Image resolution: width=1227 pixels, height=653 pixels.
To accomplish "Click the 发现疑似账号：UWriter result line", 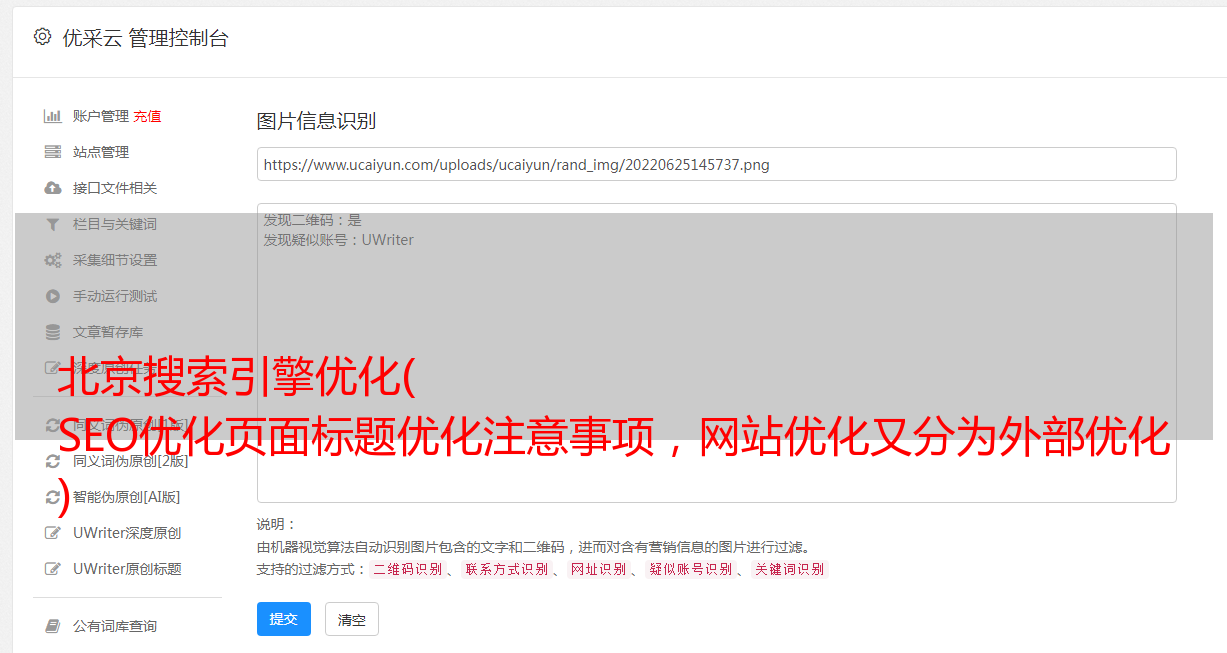I will pyautogui.click(x=339, y=240).
